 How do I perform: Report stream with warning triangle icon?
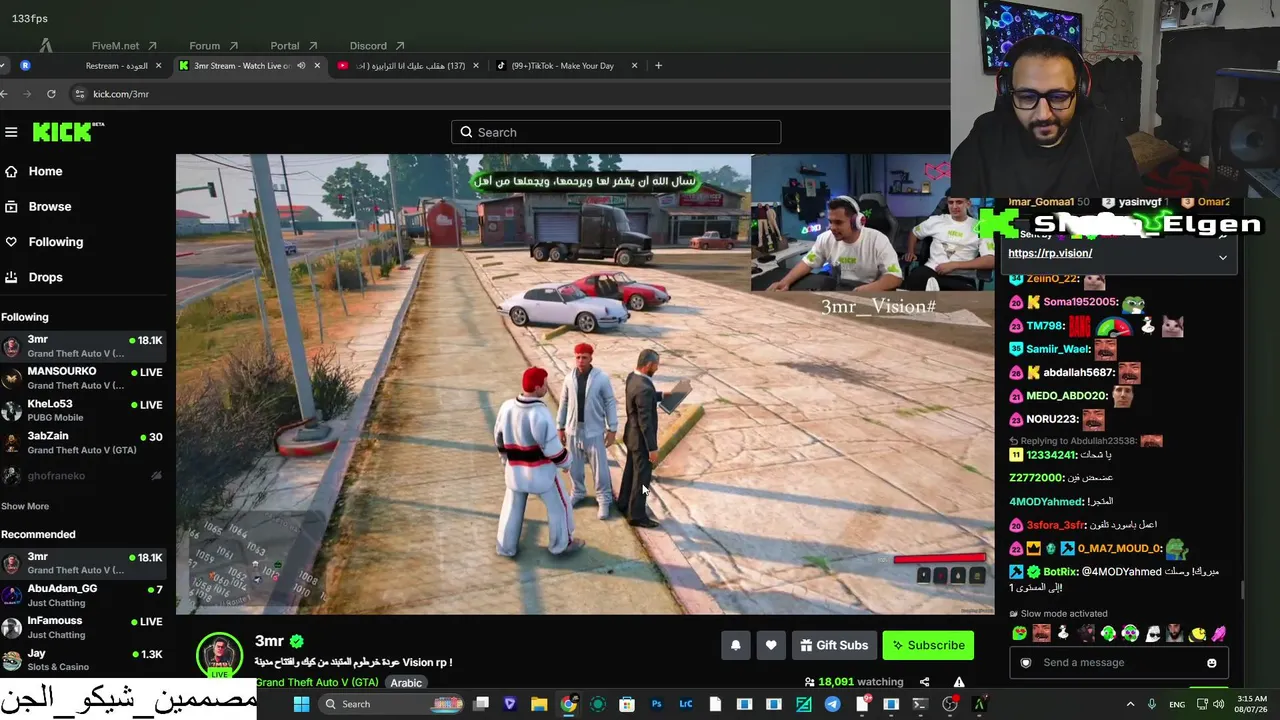pos(959,682)
